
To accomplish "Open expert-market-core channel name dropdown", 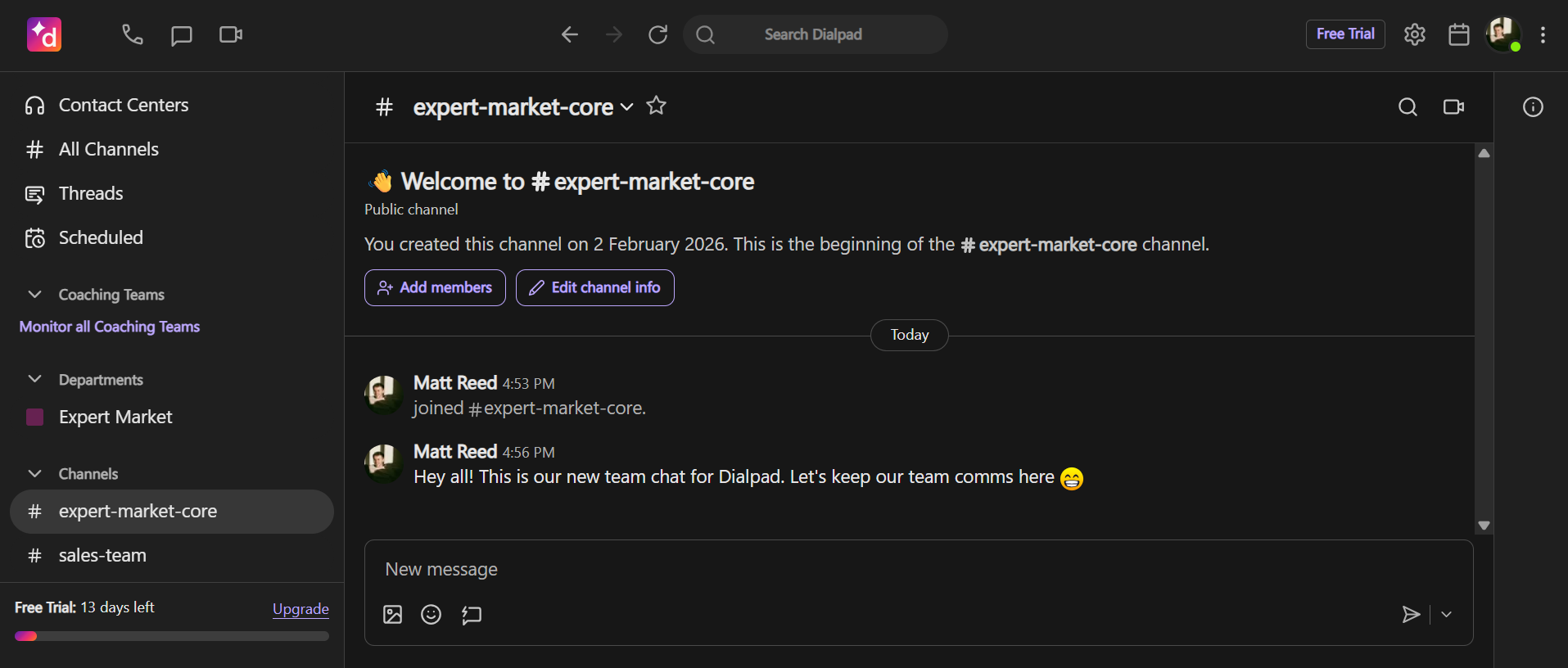I will [626, 107].
